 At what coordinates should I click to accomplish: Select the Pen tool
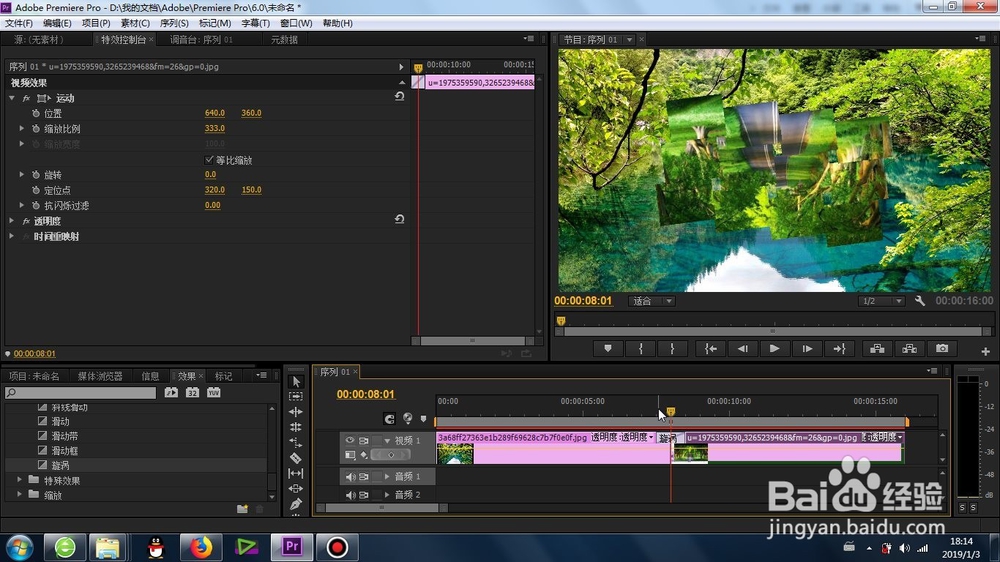296,503
